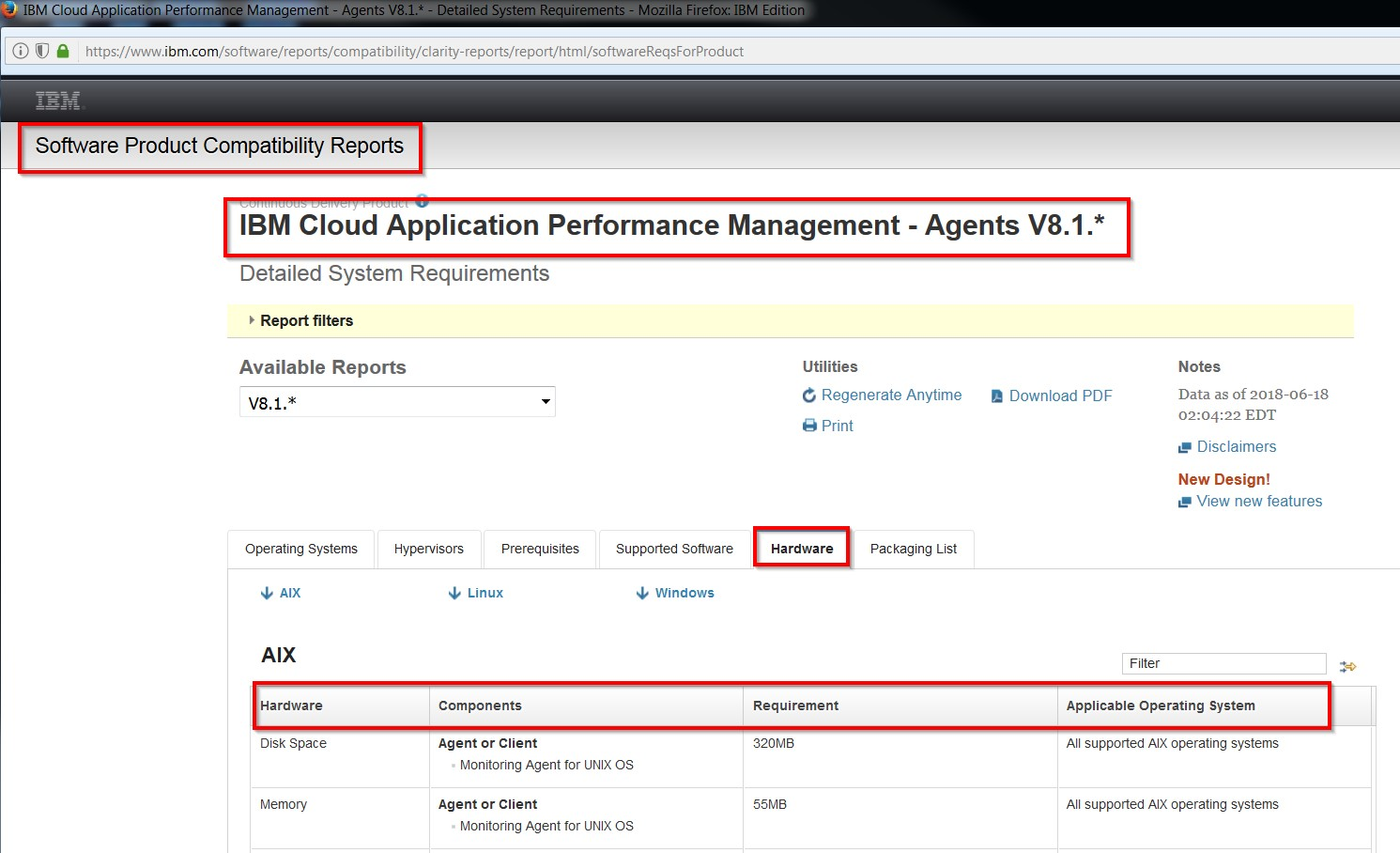The image size is (1400, 853).
Task: Click the Download PDF link
Action: [x=1060, y=396]
